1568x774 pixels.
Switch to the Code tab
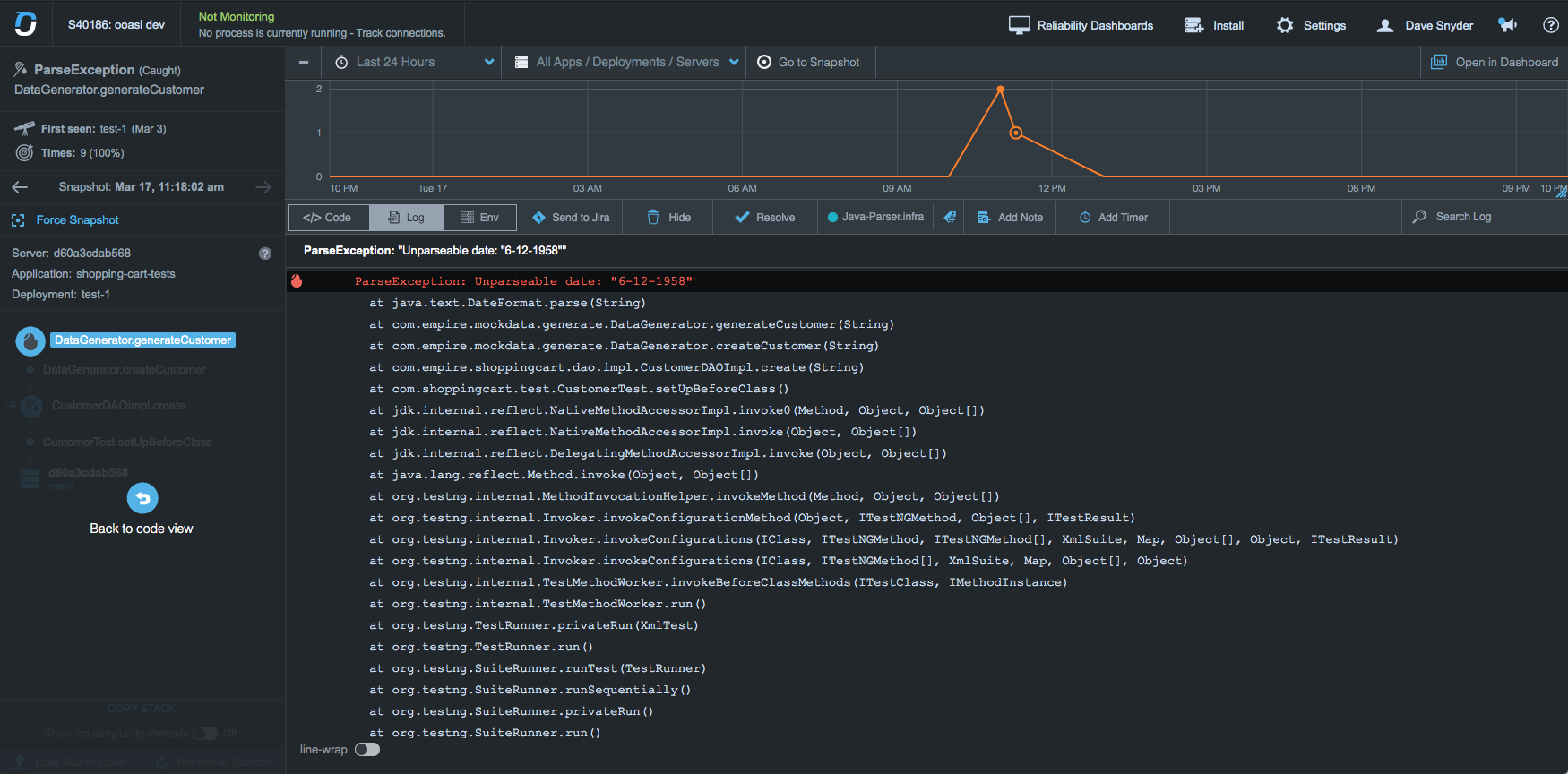point(327,218)
